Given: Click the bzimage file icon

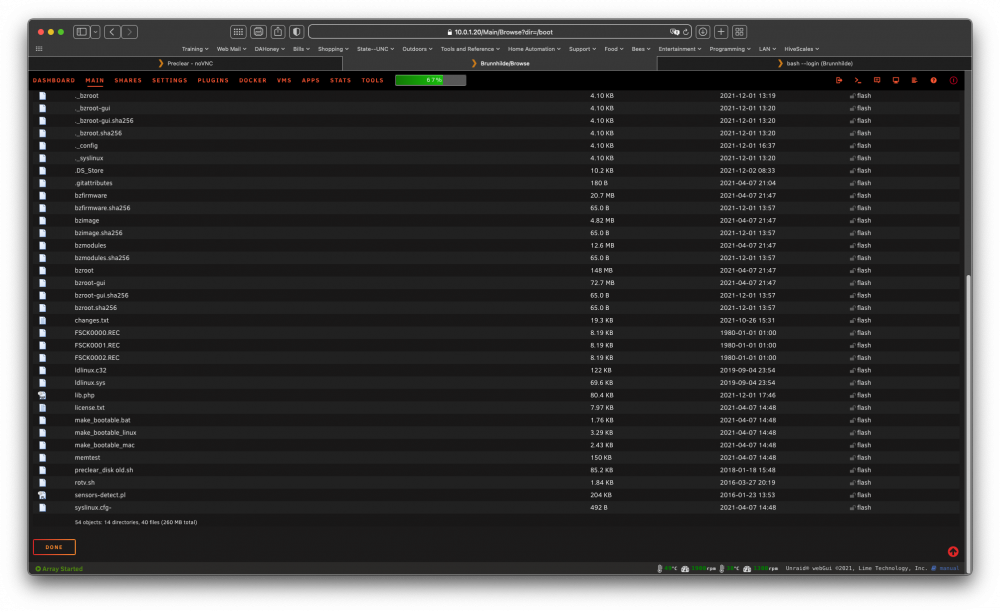Looking at the screenshot, I should point(42,221).
